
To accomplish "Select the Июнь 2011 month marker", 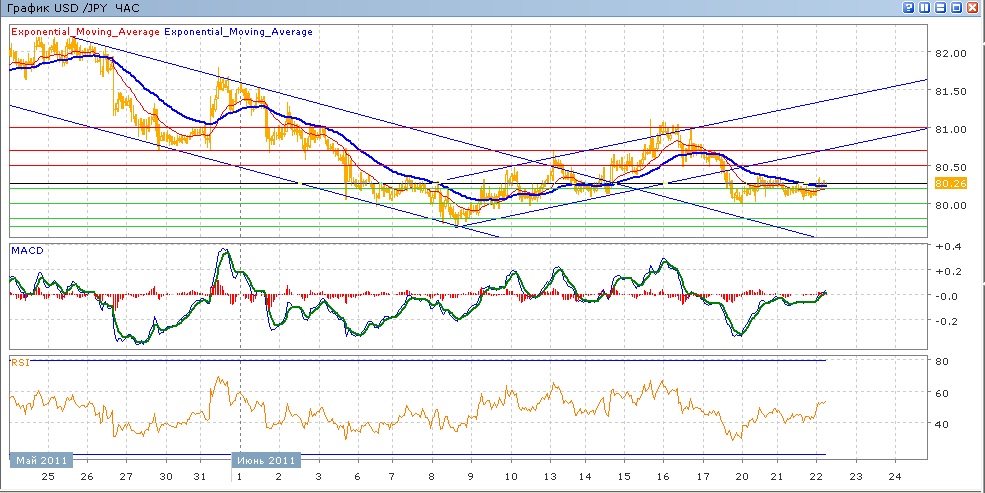I will (268, 460).
